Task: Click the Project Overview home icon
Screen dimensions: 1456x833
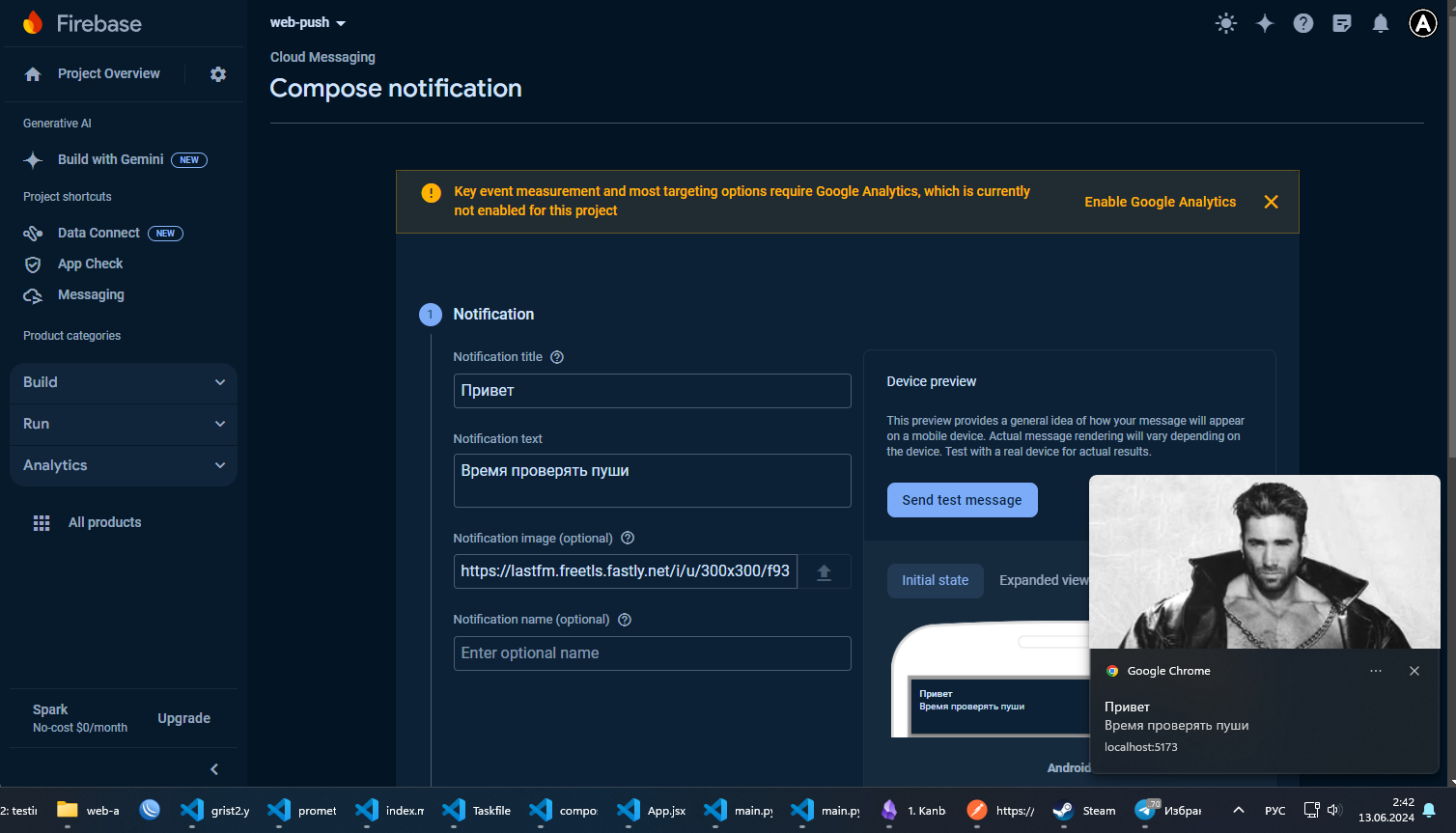Action: click(x=33, y=74)
